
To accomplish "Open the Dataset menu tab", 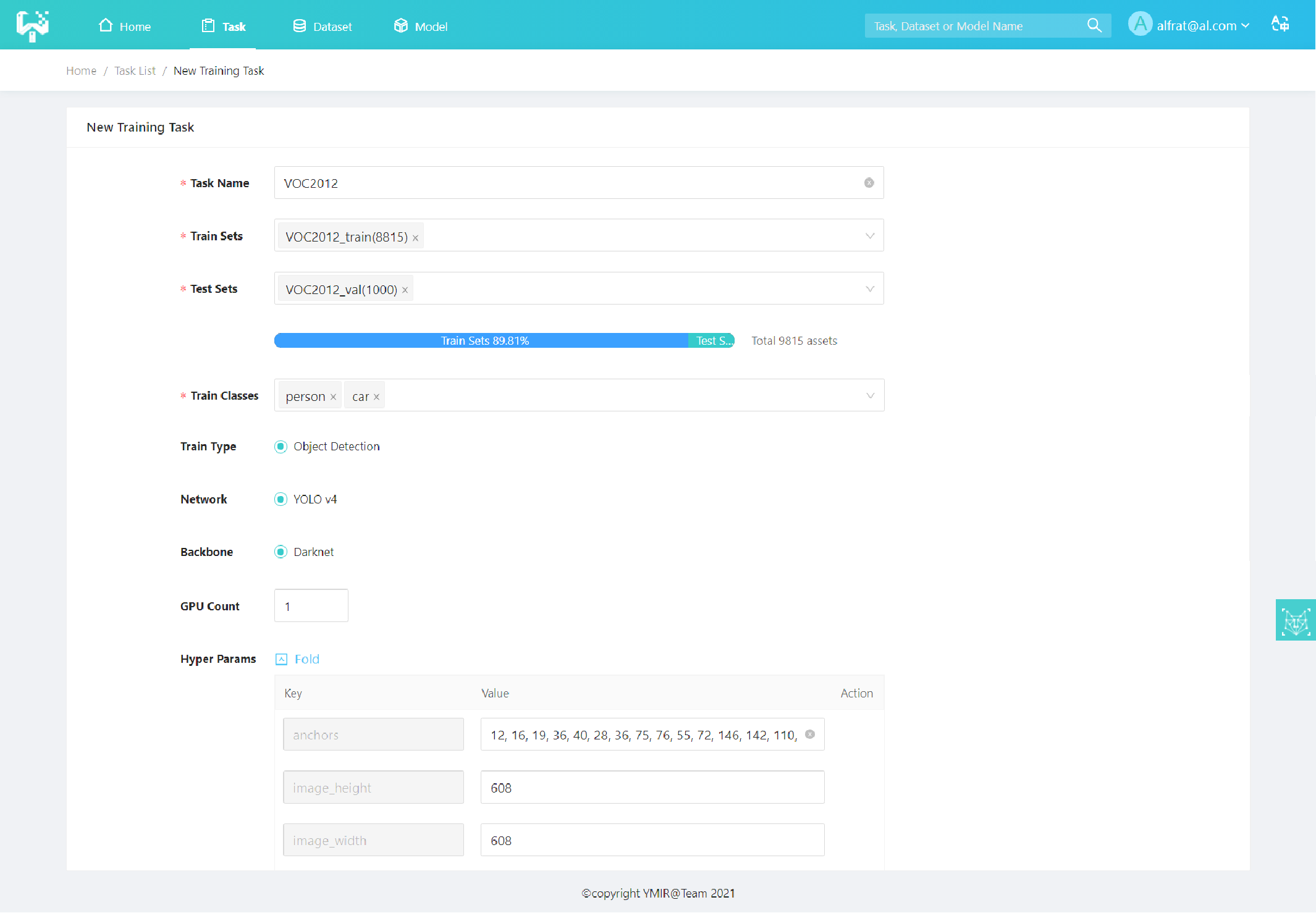I will point(323,26).
